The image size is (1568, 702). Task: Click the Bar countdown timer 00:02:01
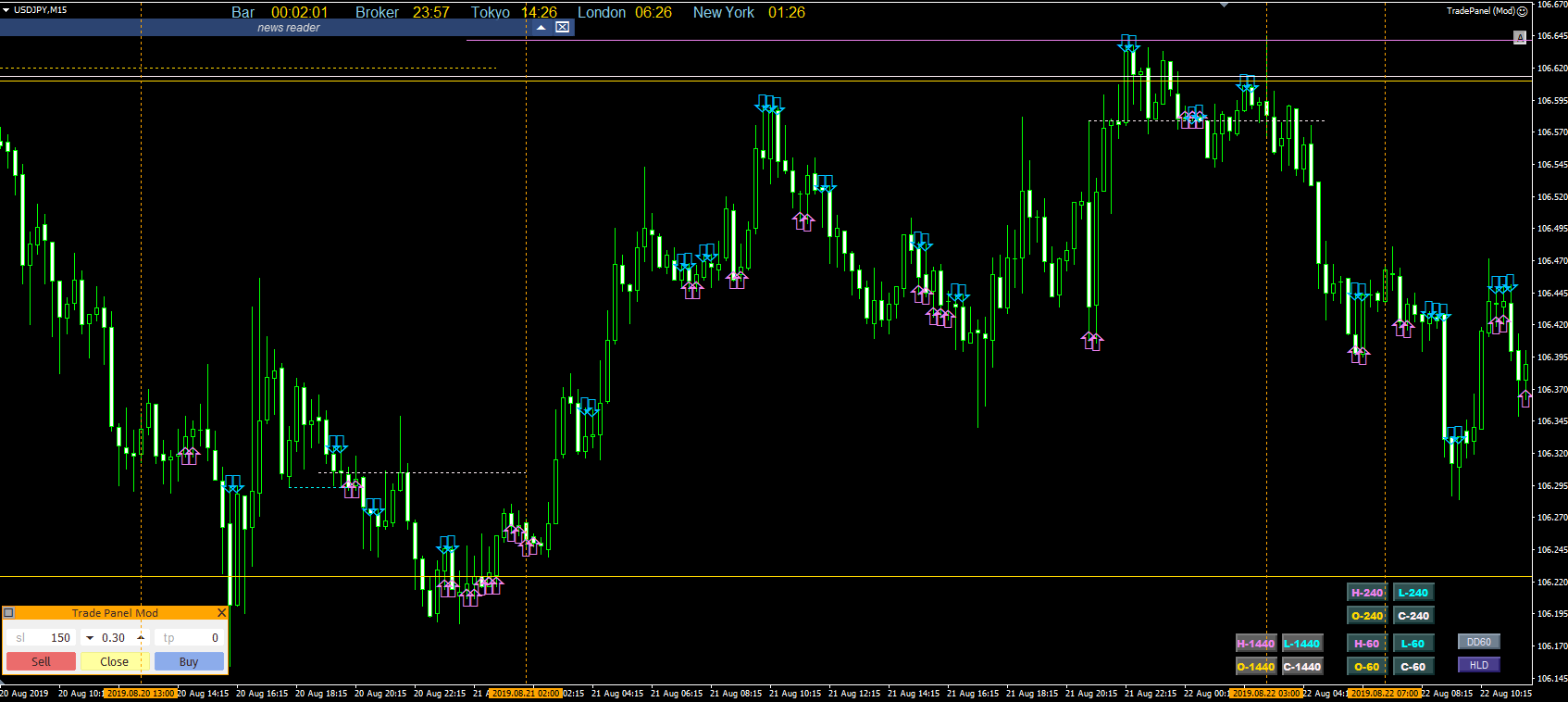click(x=299, y=12)
